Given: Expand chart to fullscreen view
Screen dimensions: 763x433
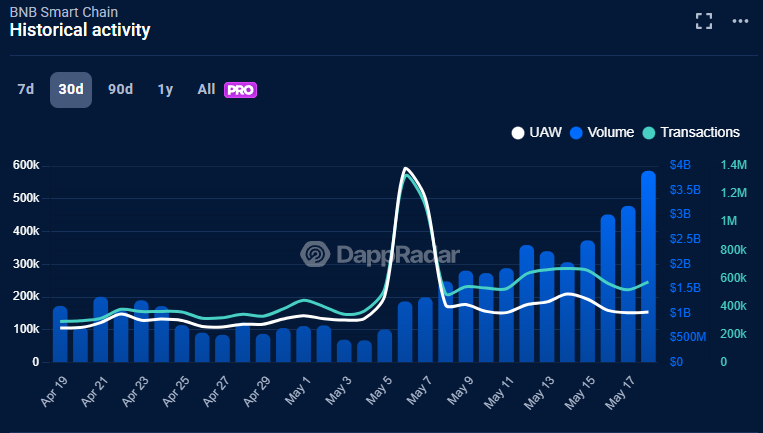Looking at the screenshot, I should pyautogui.click(x=704, y=21).
